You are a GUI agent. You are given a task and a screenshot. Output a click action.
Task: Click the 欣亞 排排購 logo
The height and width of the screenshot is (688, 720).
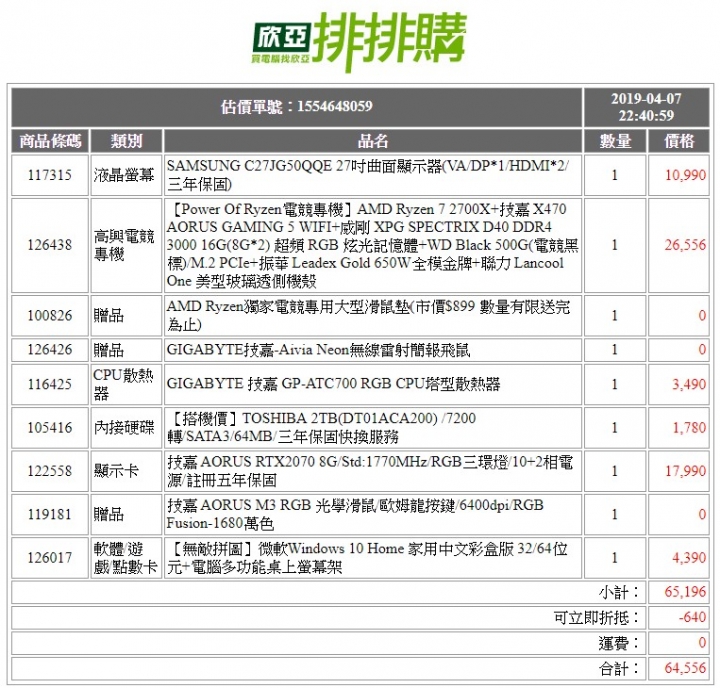[x=360, y=42]
